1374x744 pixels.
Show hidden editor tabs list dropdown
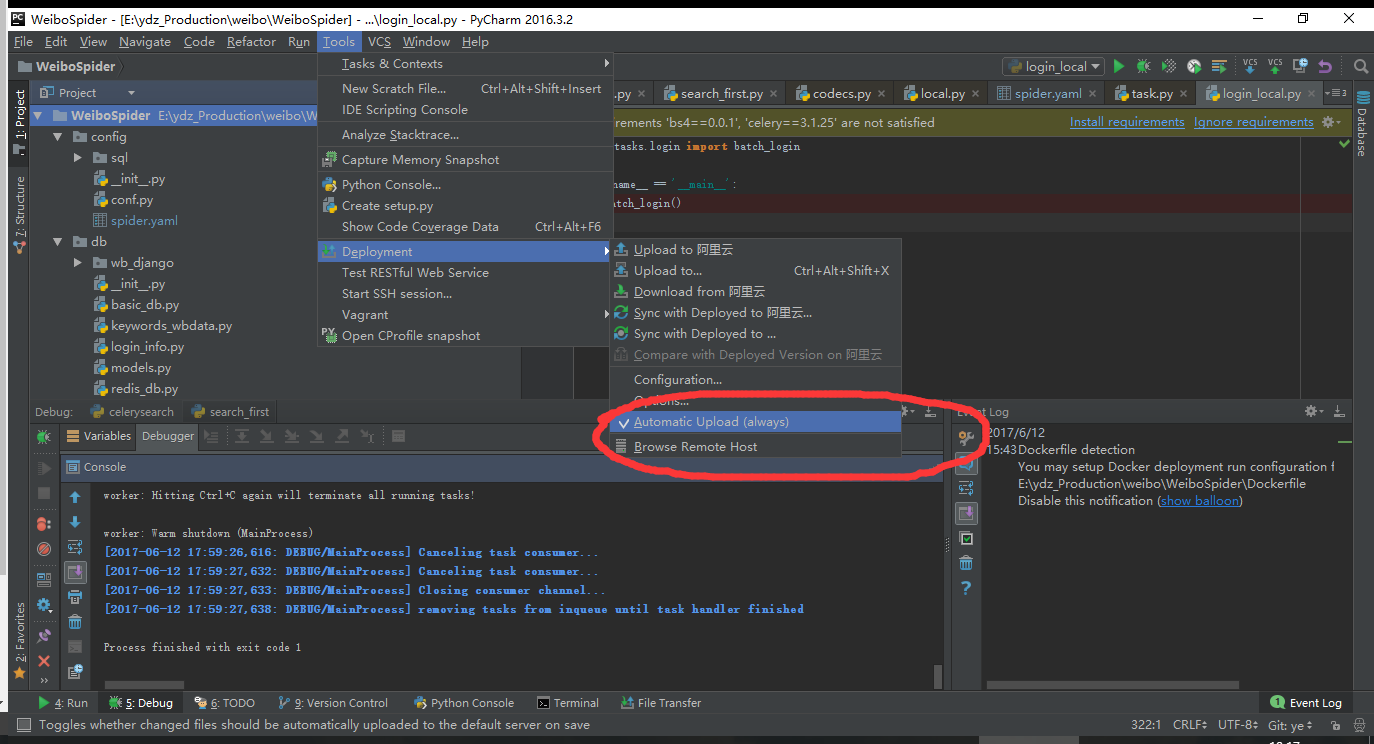pyautogui.click(x=1335, y=93)
